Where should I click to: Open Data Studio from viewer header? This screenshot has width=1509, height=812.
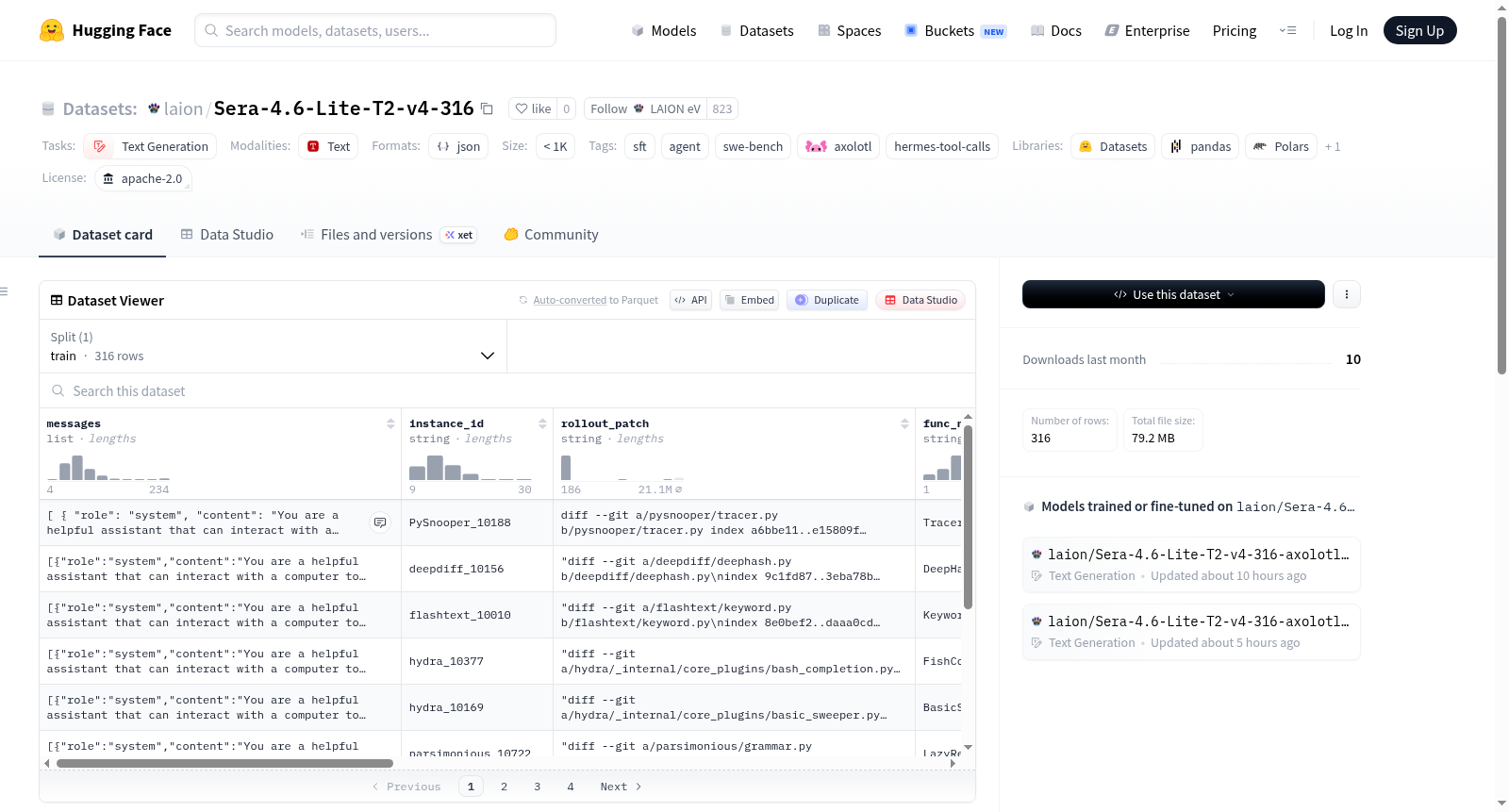coord(920,300)
